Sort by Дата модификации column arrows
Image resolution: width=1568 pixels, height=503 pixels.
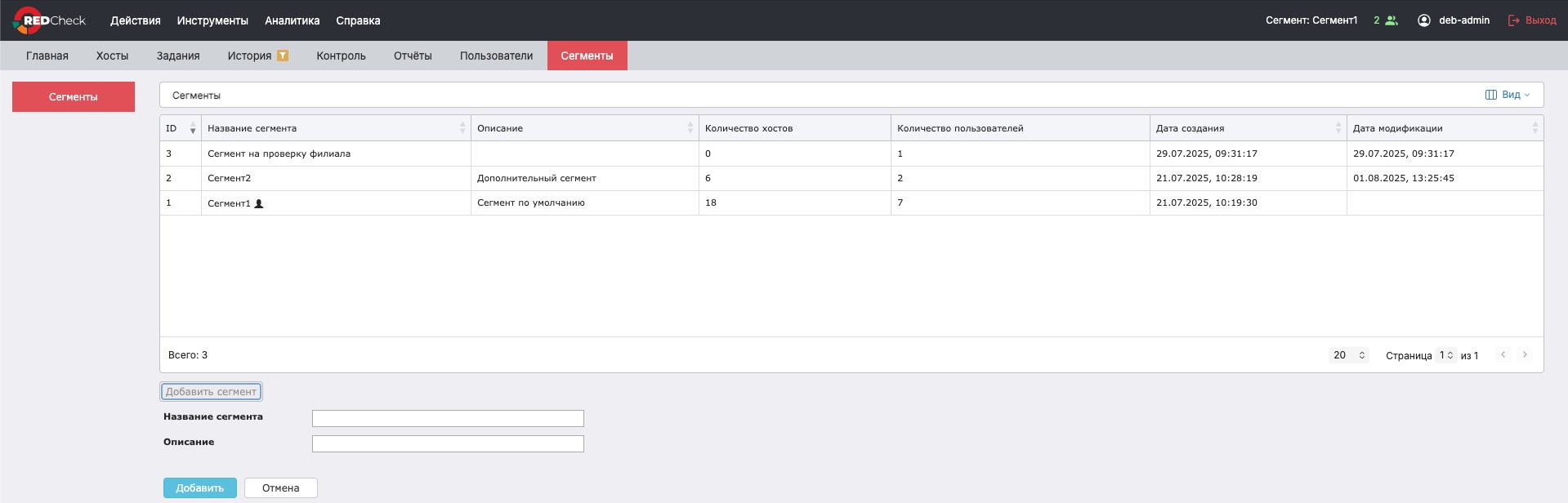click(x=1535, y=128)
